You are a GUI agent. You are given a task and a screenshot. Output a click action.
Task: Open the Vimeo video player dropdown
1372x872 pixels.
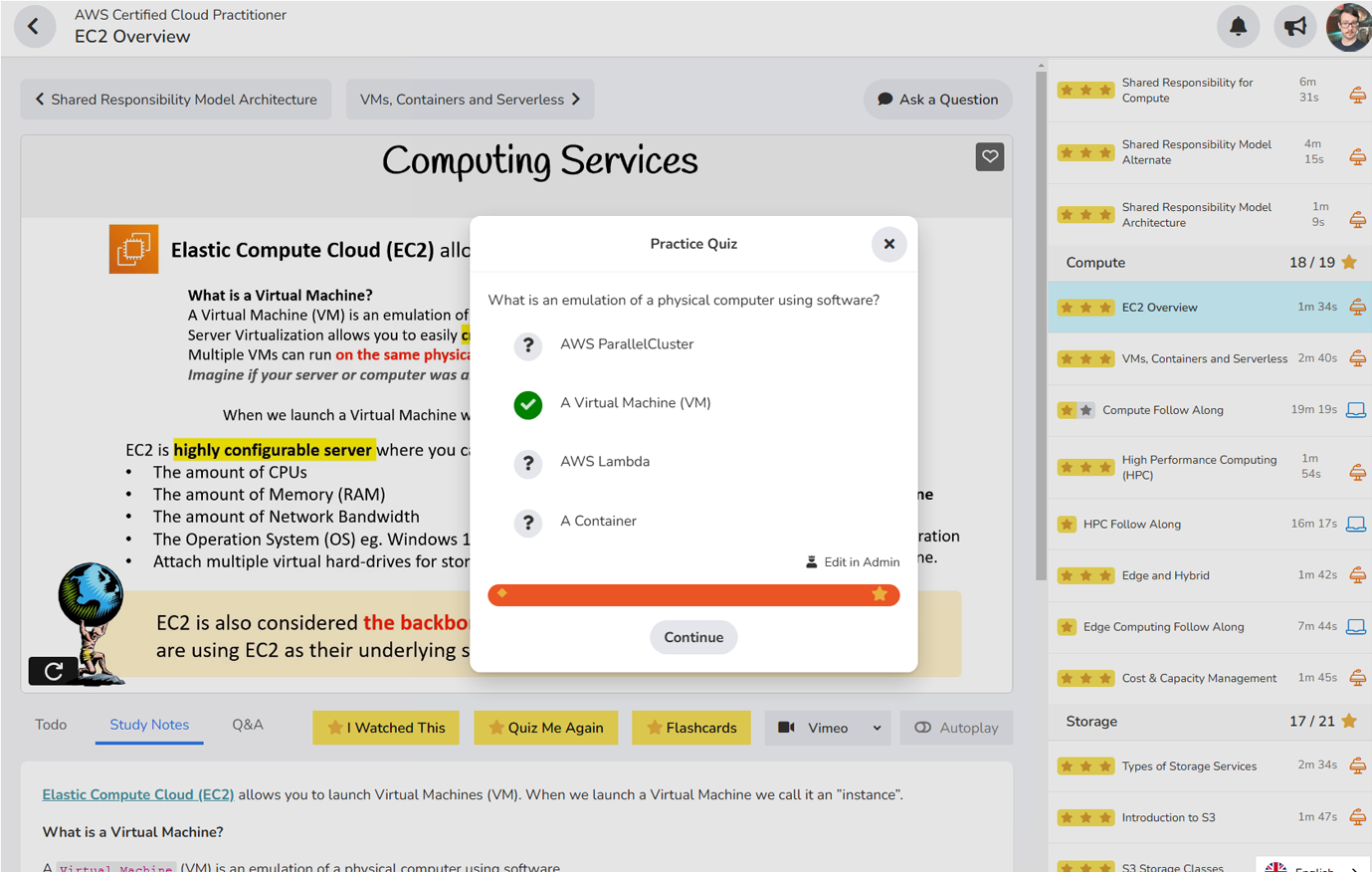pyautogui.click(x=828, y=728)
